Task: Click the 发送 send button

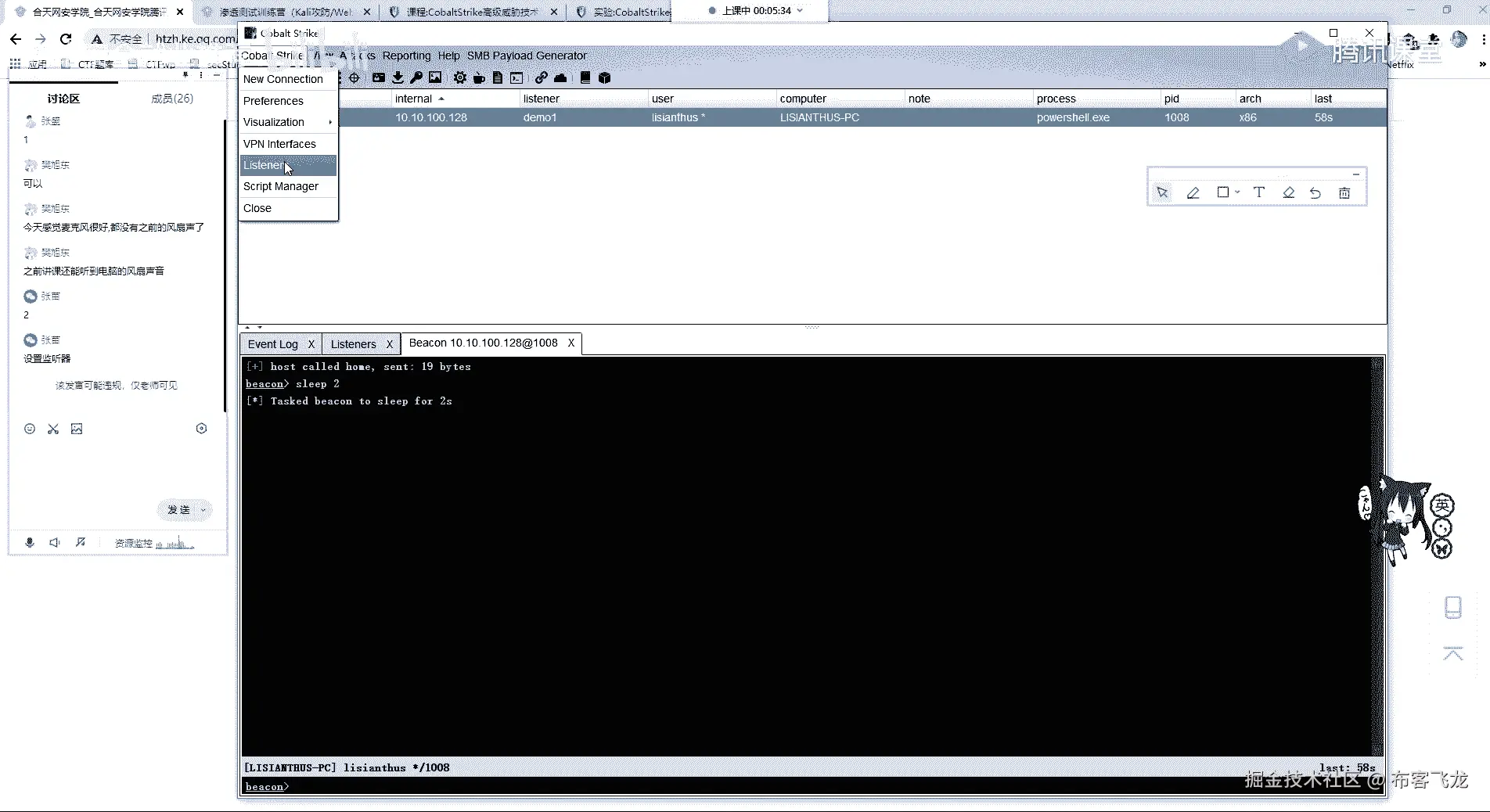Action: click(x=178, y=510)
